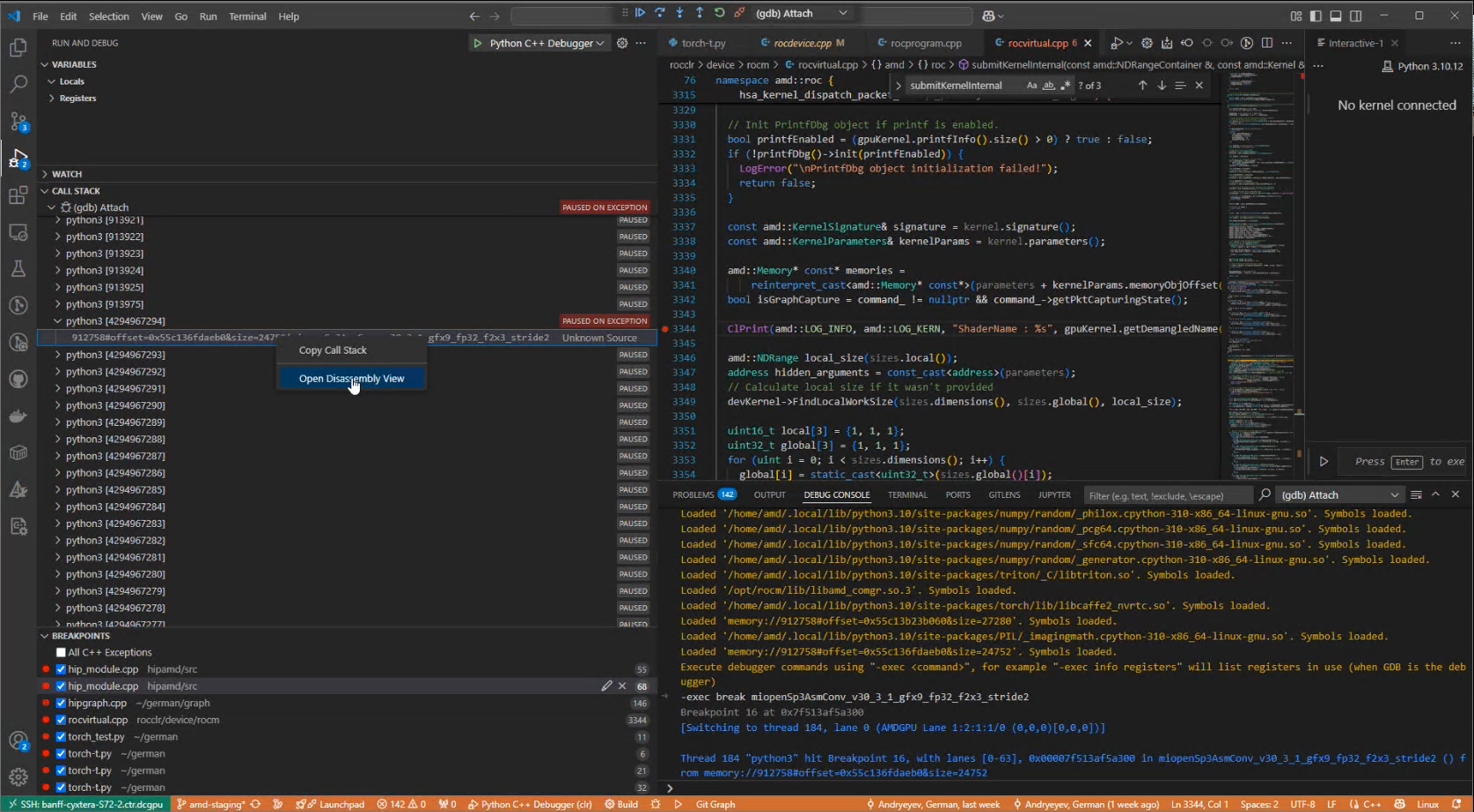
Task: Restart the (gdb) Attach debug session
Action: pos(719,12)
